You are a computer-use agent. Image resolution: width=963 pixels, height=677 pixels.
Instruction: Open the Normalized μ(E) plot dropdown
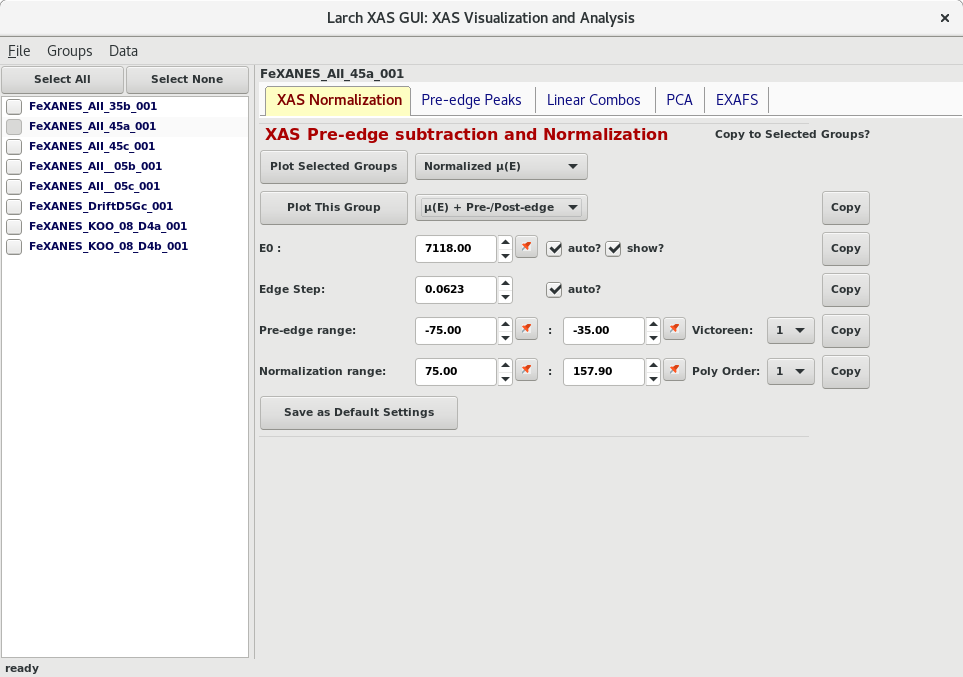click(501, 166)
